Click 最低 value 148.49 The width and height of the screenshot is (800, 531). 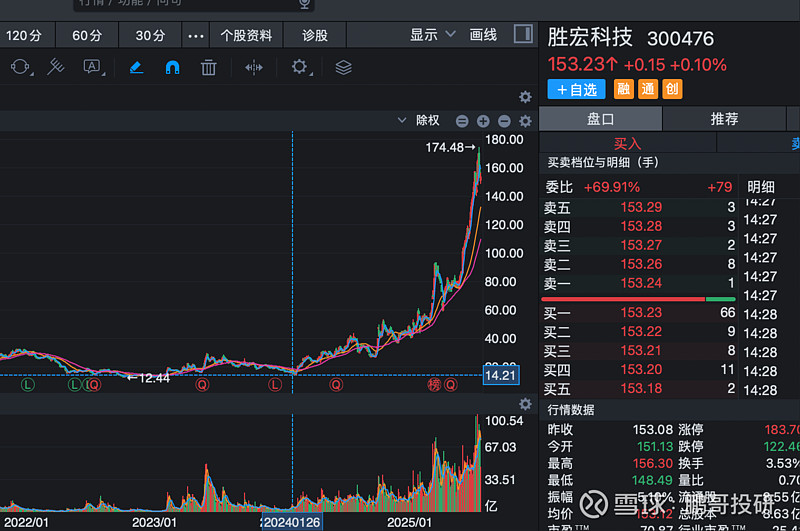(x=653, y=480)
